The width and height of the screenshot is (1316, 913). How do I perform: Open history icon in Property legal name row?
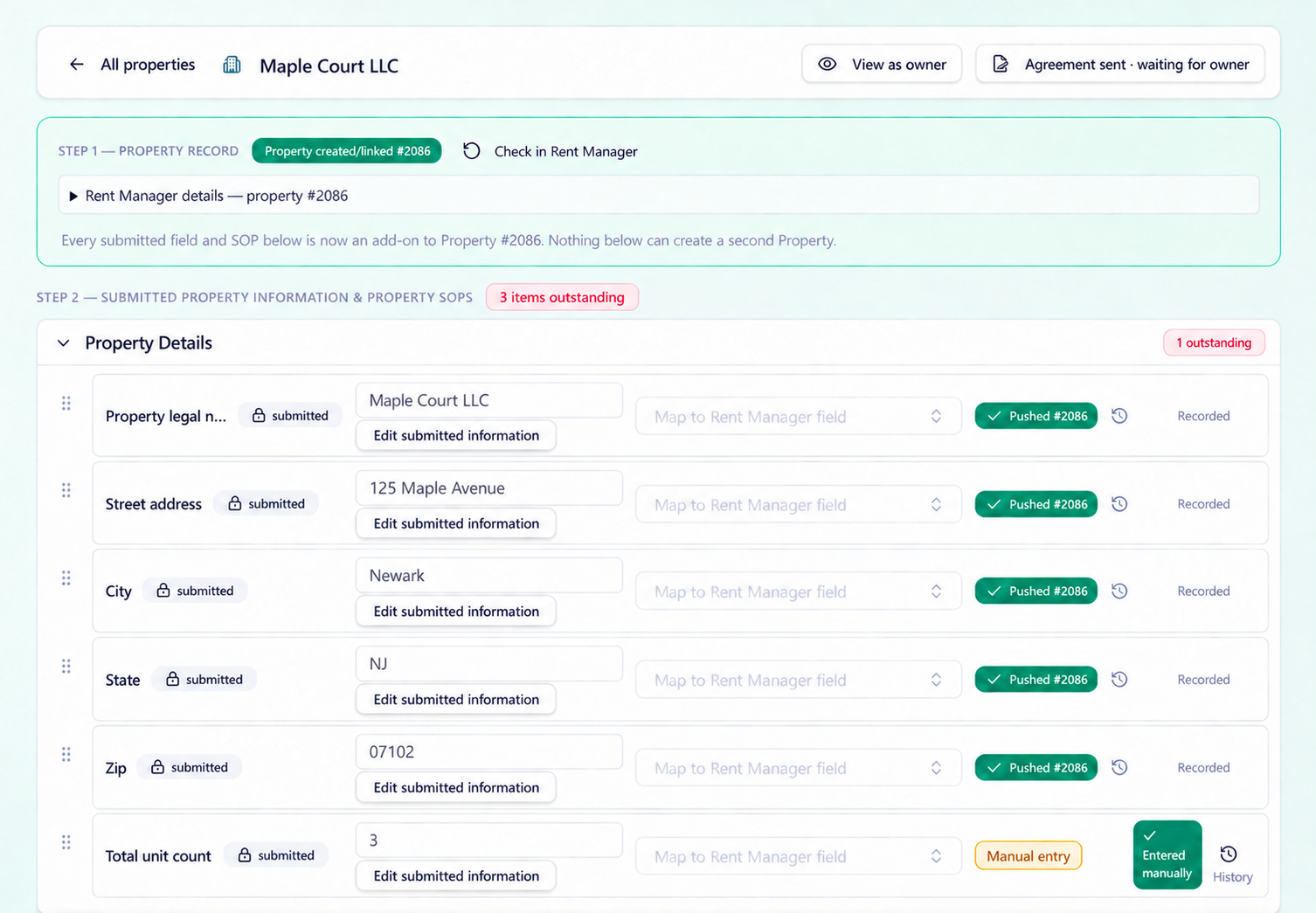1119,416
